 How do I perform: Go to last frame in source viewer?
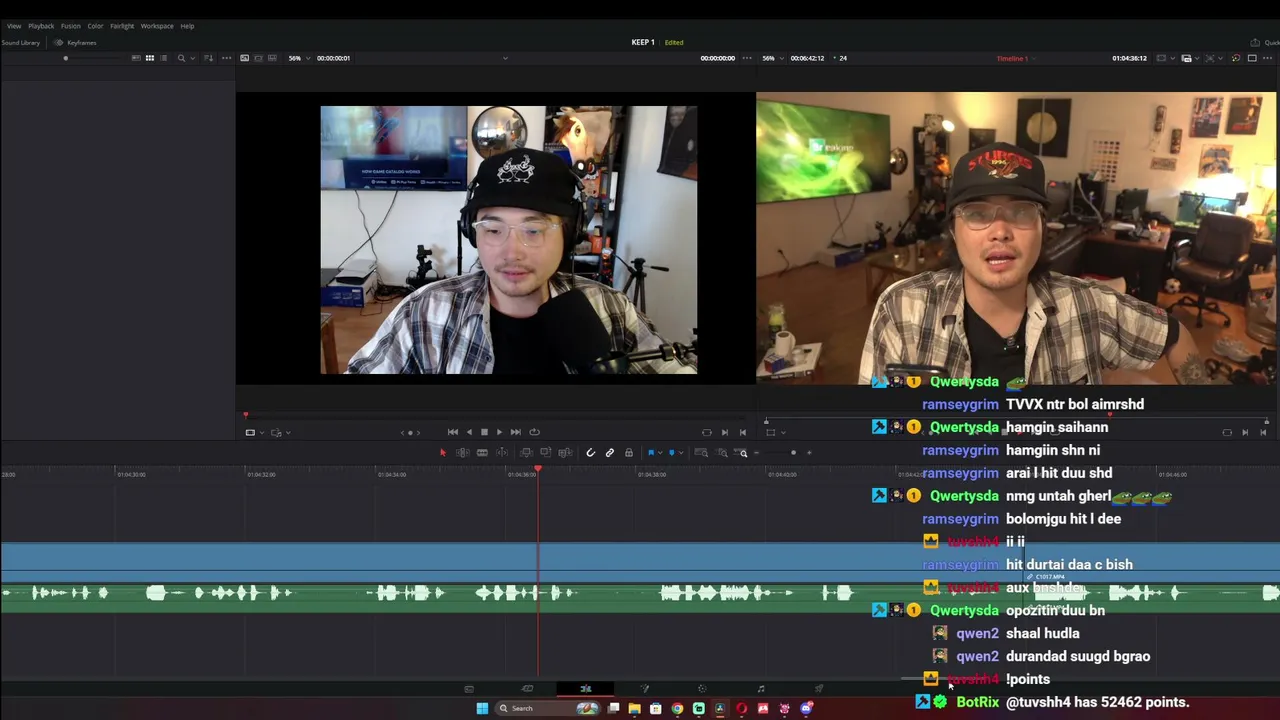(515, 432)
